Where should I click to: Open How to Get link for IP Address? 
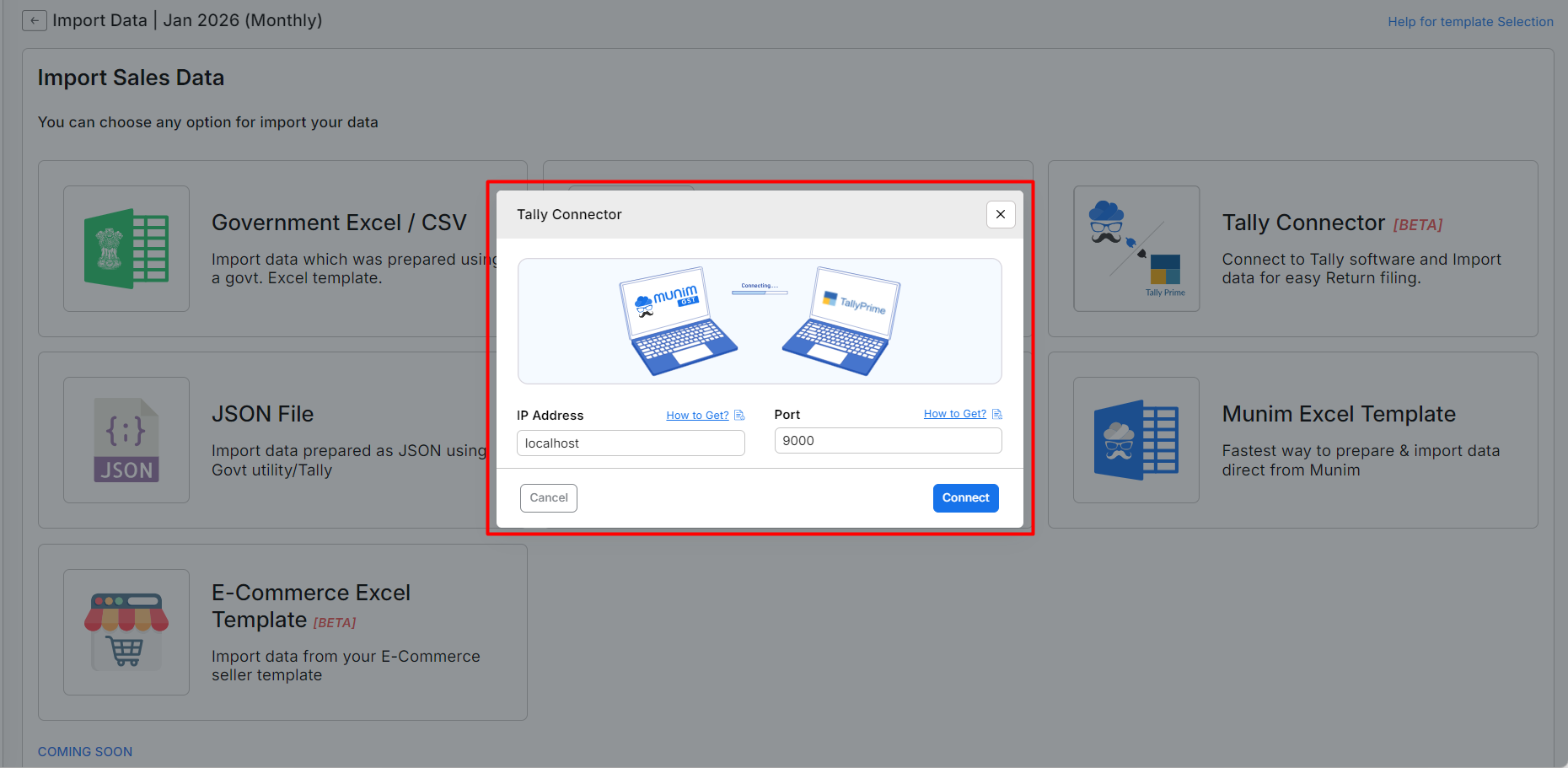[x=697, y=416]
